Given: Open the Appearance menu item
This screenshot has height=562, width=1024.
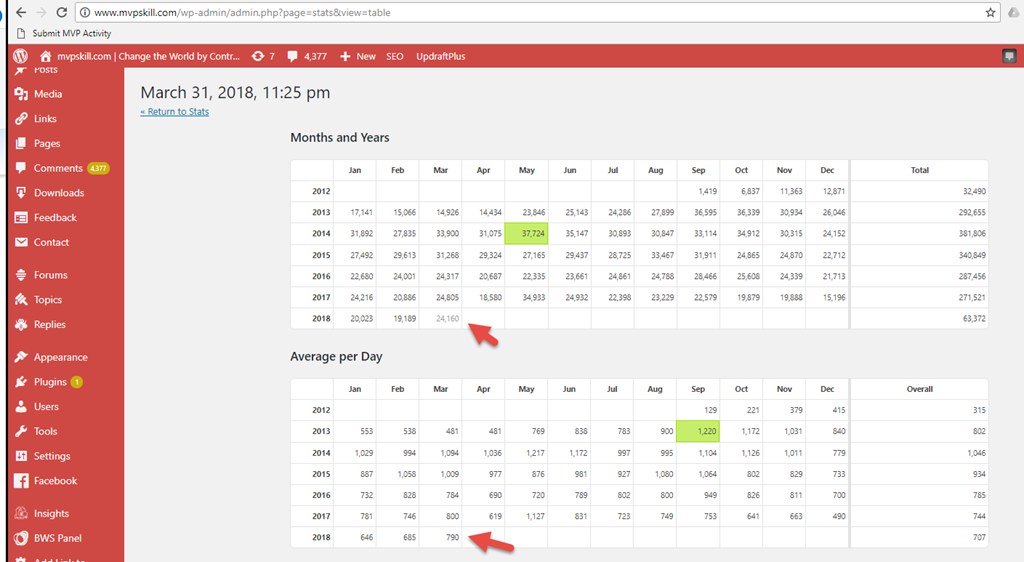Looking at the screenshot, I should click(x=62, y=357).
